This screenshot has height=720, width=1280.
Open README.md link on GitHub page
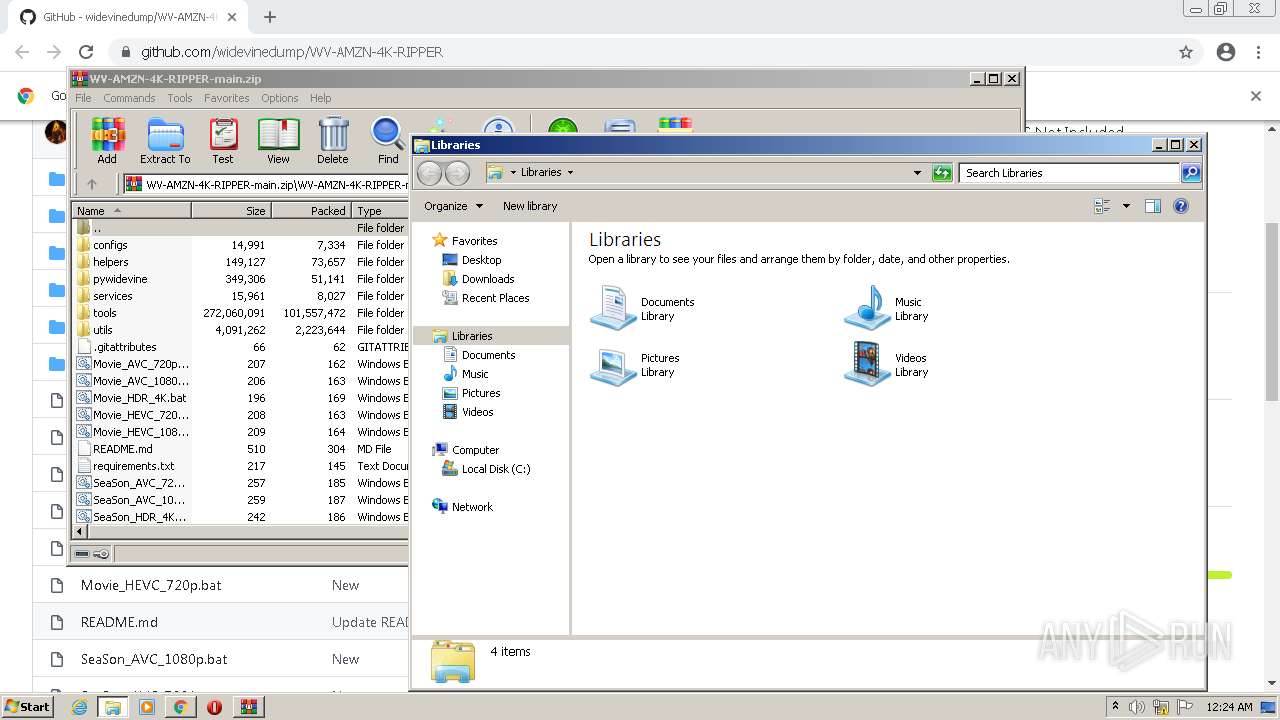(x=119, y=622)
